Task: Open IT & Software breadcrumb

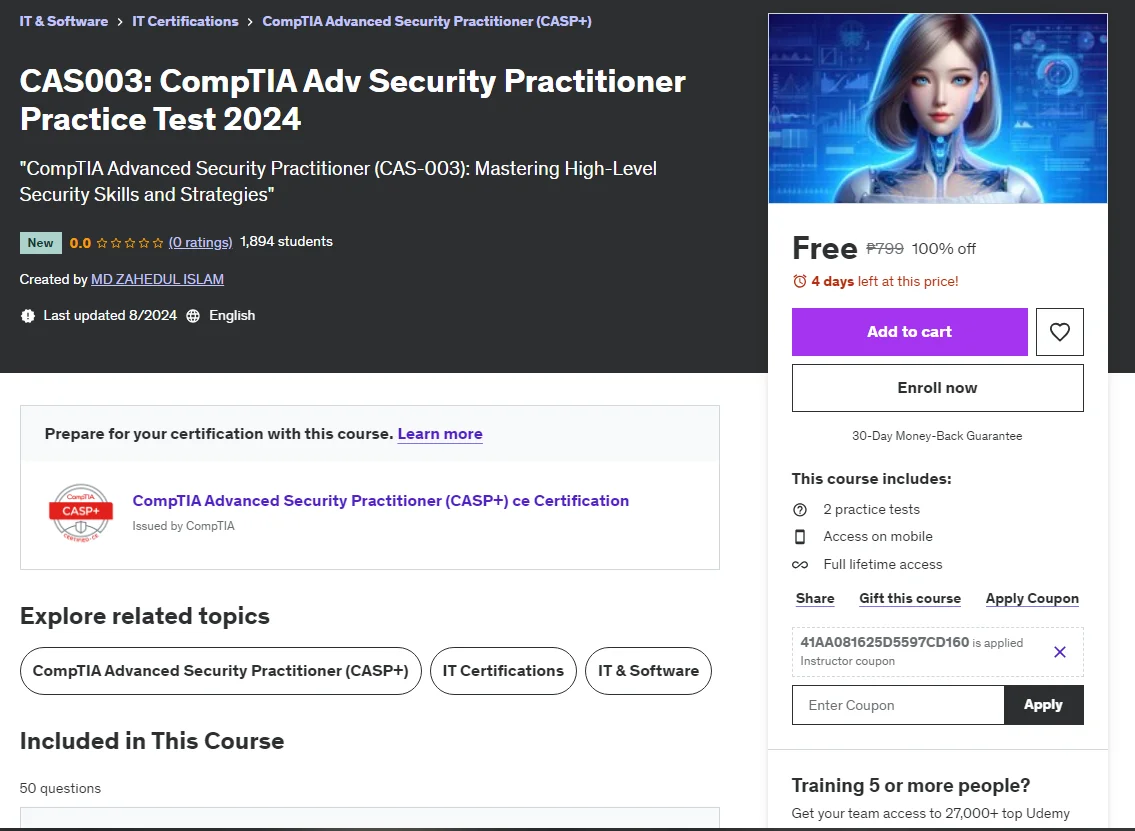Action: pos(64,21)
